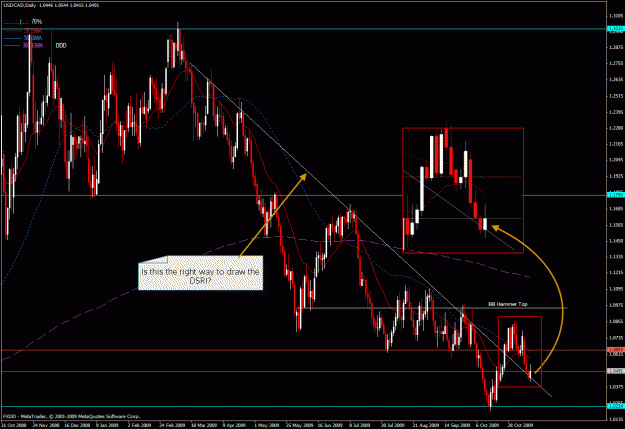This screenshot has height=429, width=625.
Task: Click the USDCAD,Daily chart title
Action: pos(20,5)
